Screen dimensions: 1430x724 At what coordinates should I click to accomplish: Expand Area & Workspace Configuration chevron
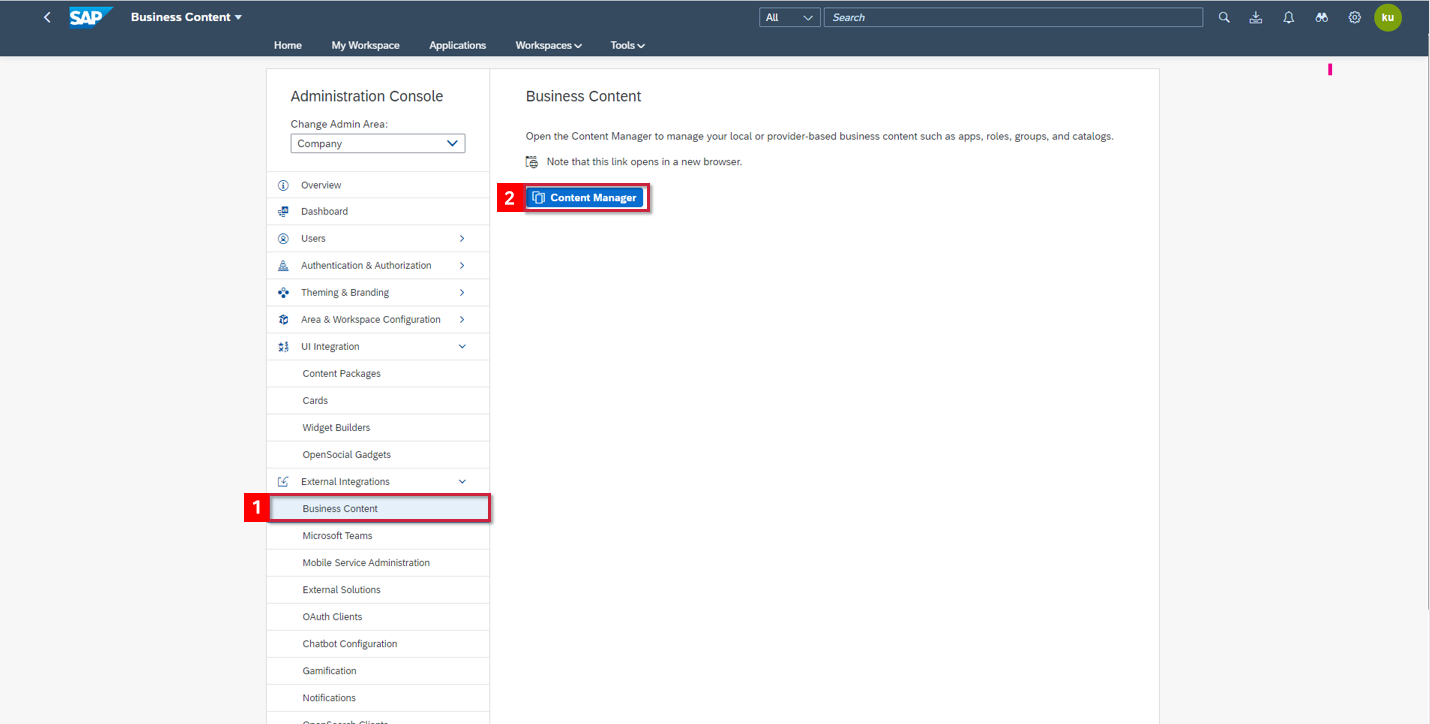462,320
